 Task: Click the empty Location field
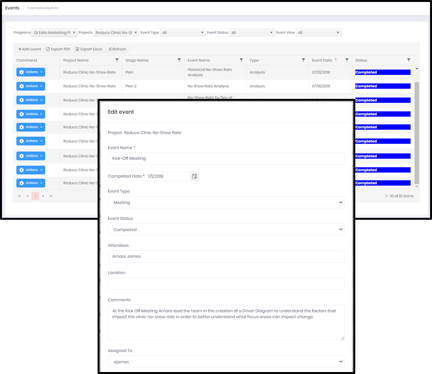[x=226, y=284]
